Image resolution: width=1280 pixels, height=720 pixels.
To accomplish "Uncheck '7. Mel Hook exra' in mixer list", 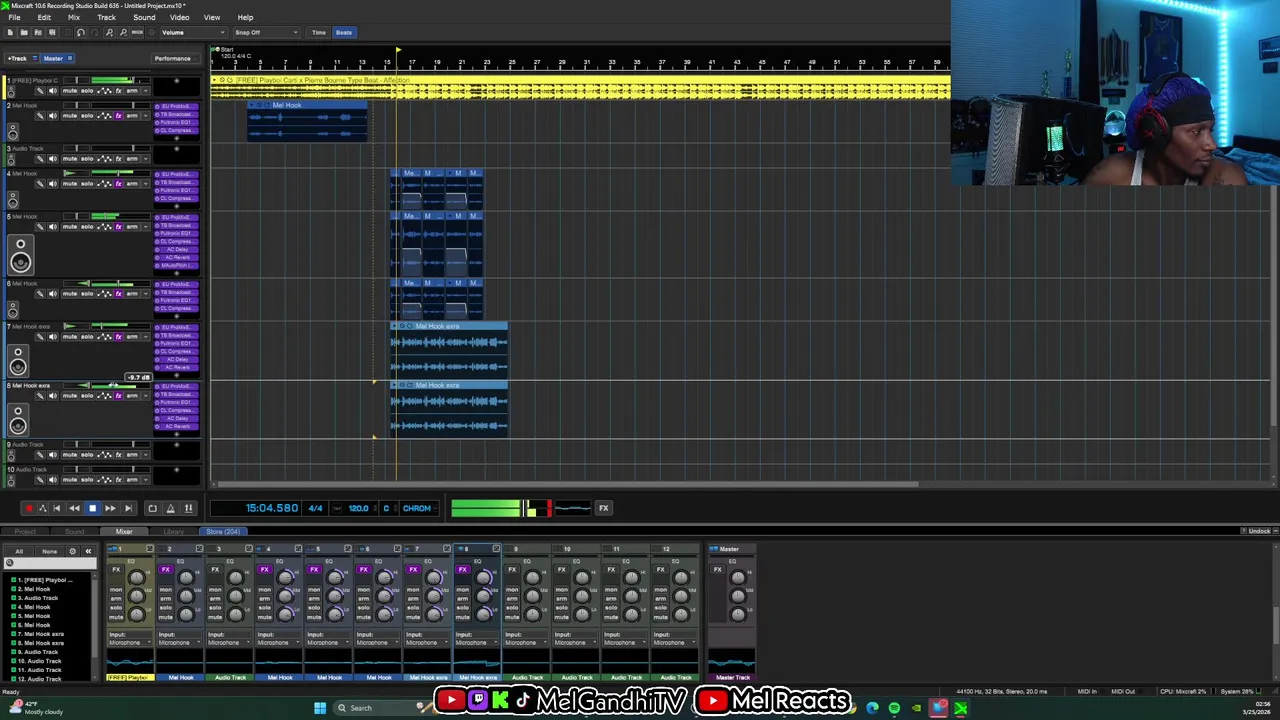I will (13, 634).
